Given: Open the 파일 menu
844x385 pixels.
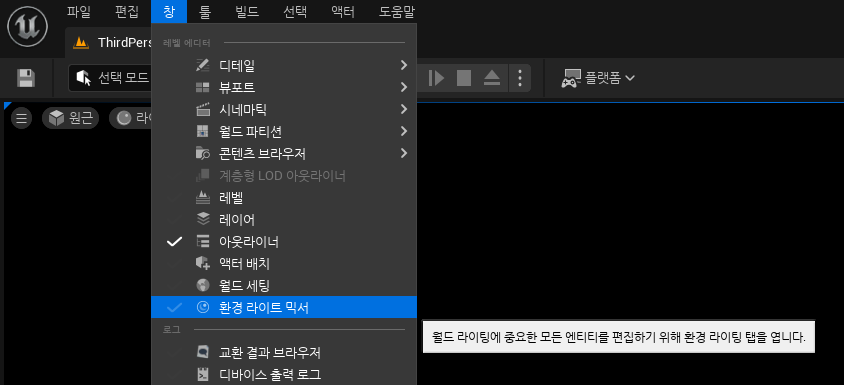Looking at the screenshot, I should click(x=79, y=11).
